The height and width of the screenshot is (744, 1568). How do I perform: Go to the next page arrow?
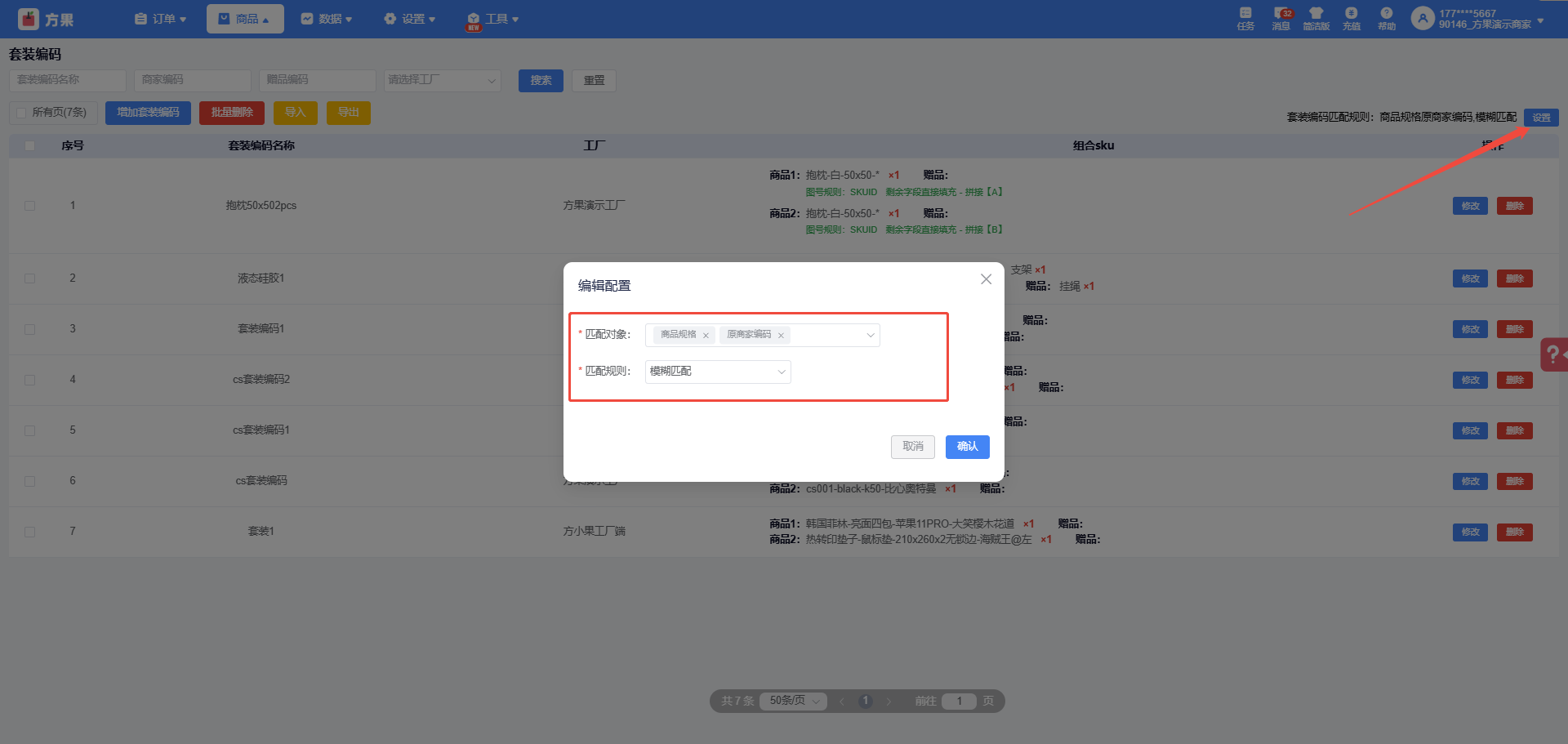click(889, 702)
